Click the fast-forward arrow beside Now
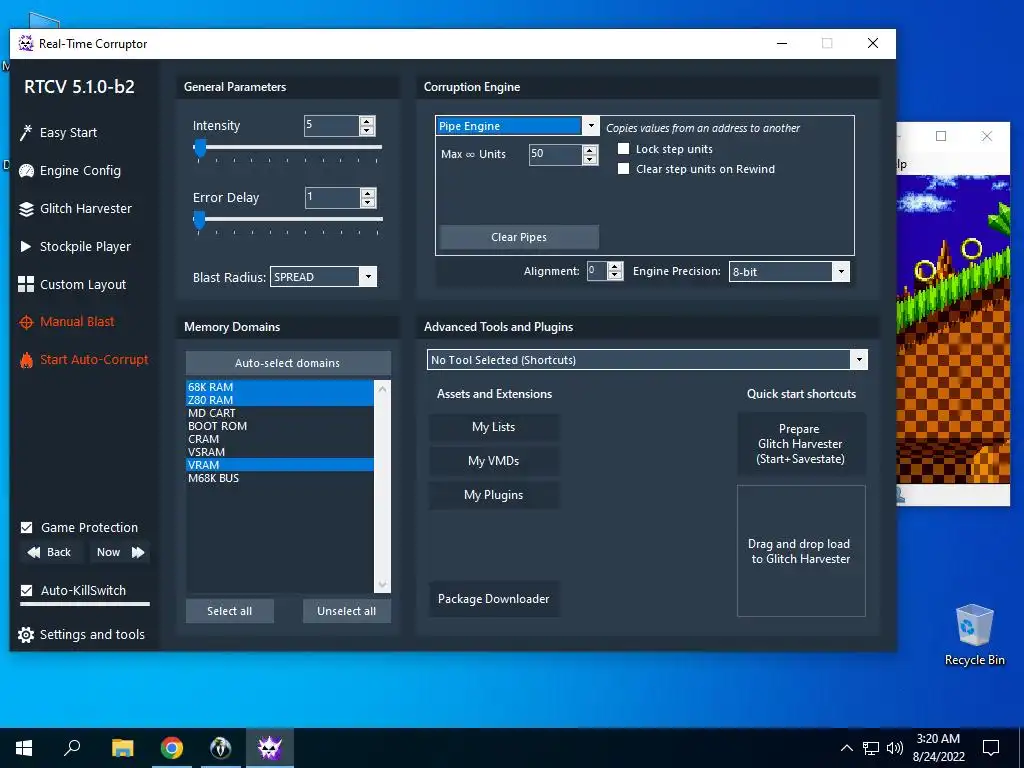1024x768 pixels. click(x=138, y=552)
